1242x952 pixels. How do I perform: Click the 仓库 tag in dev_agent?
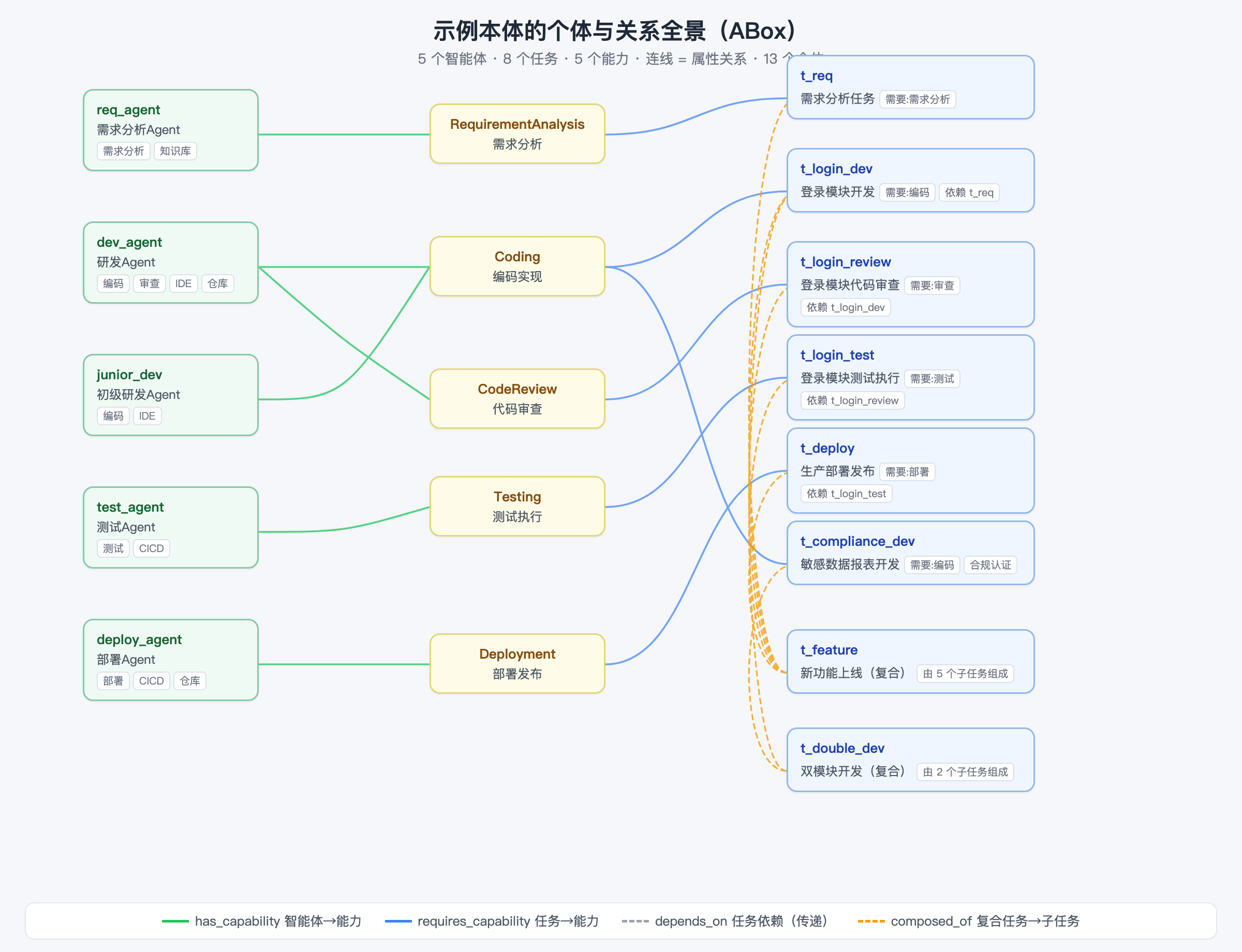tap(218, 284)
